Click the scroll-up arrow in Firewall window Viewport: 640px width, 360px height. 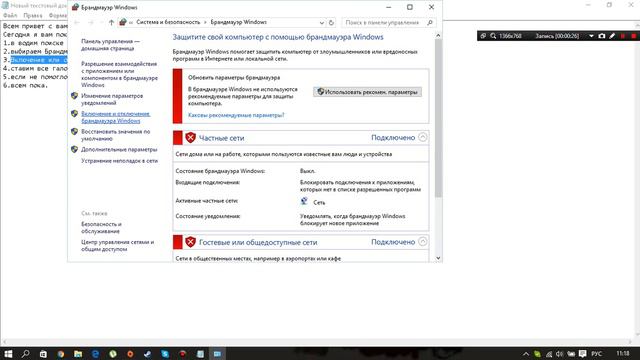pyautogui.click(x=438, y=36)
